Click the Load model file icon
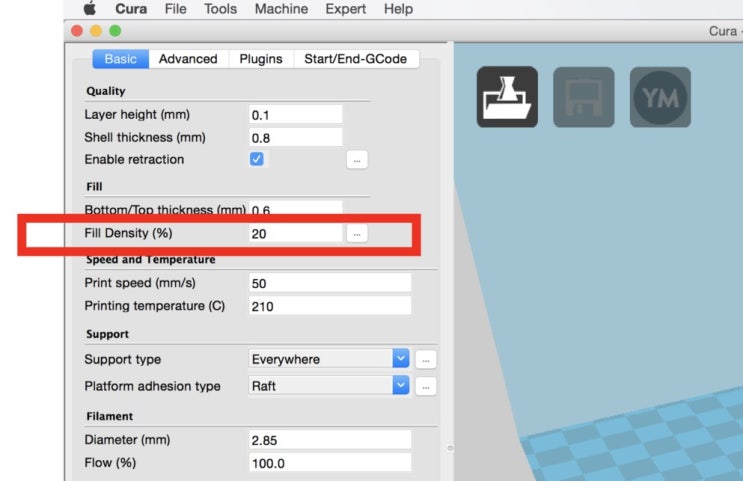This screenshot has height=481, width=743. pyautogui.click(x=507, y=97)
